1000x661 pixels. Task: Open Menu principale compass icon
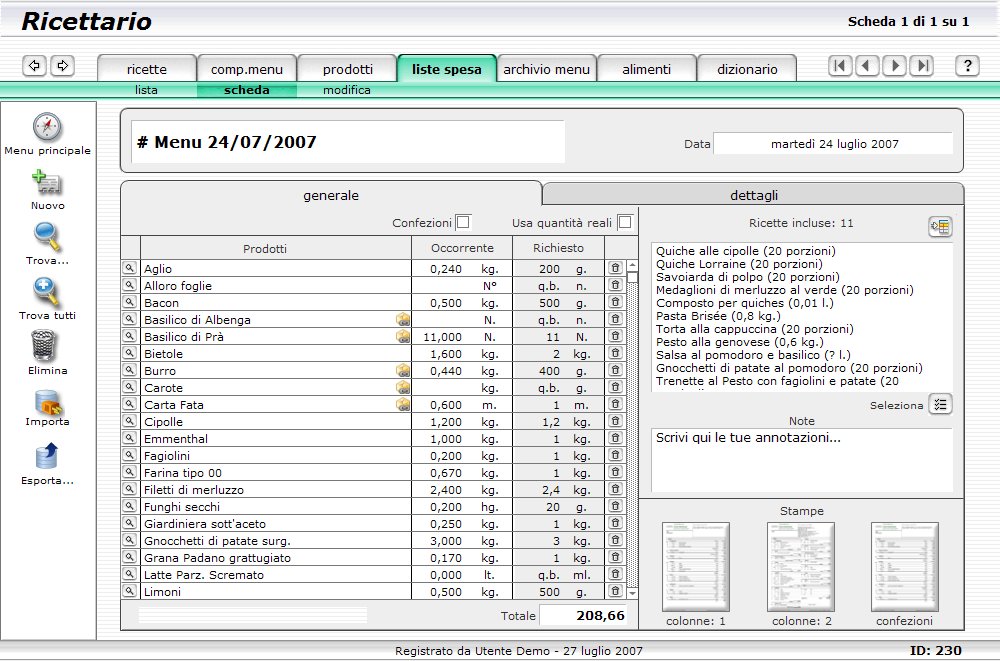(47, 127)
